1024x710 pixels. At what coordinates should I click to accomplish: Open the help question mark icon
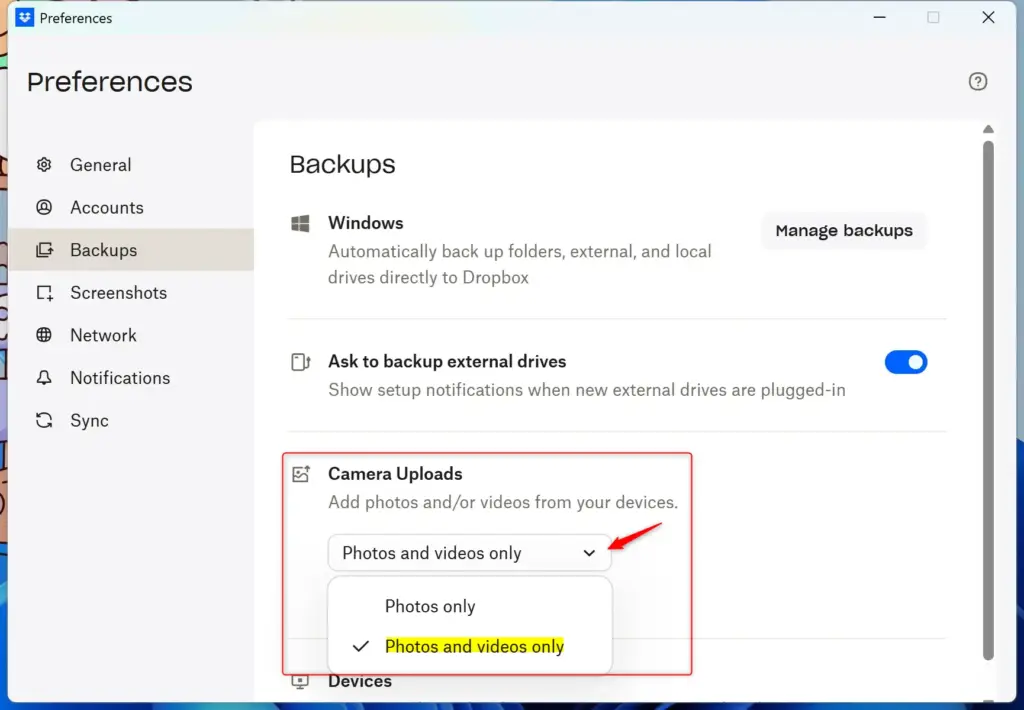977,82
